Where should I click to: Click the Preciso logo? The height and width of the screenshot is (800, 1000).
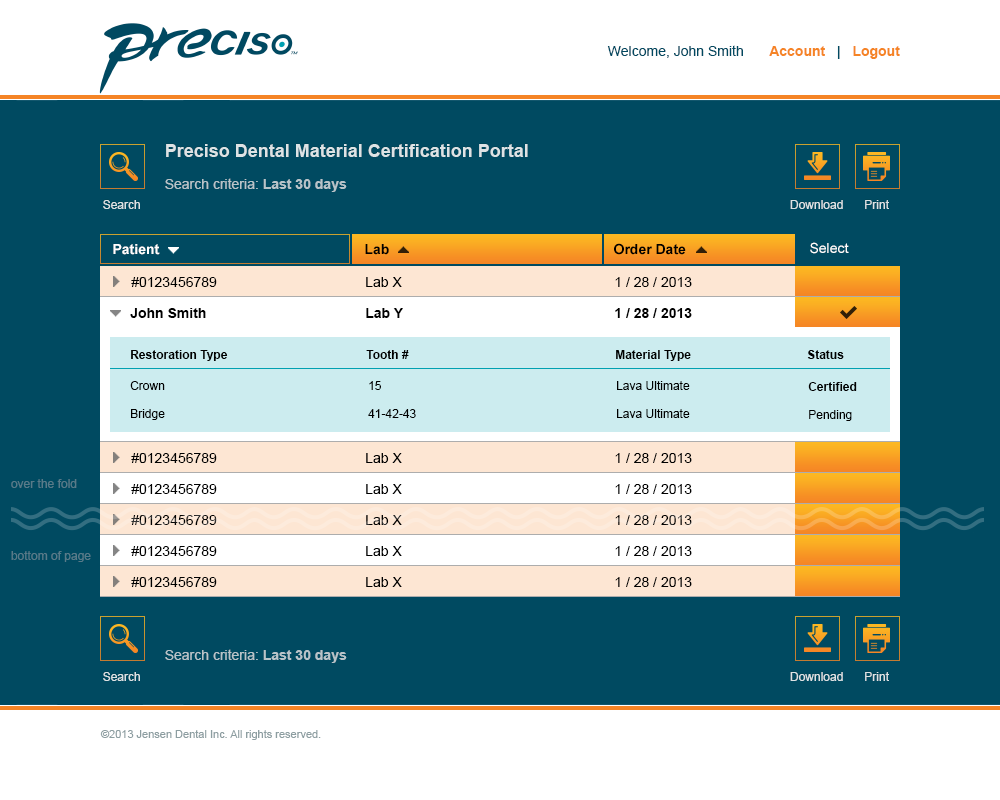pyautogui.click(x=198, y=56)
